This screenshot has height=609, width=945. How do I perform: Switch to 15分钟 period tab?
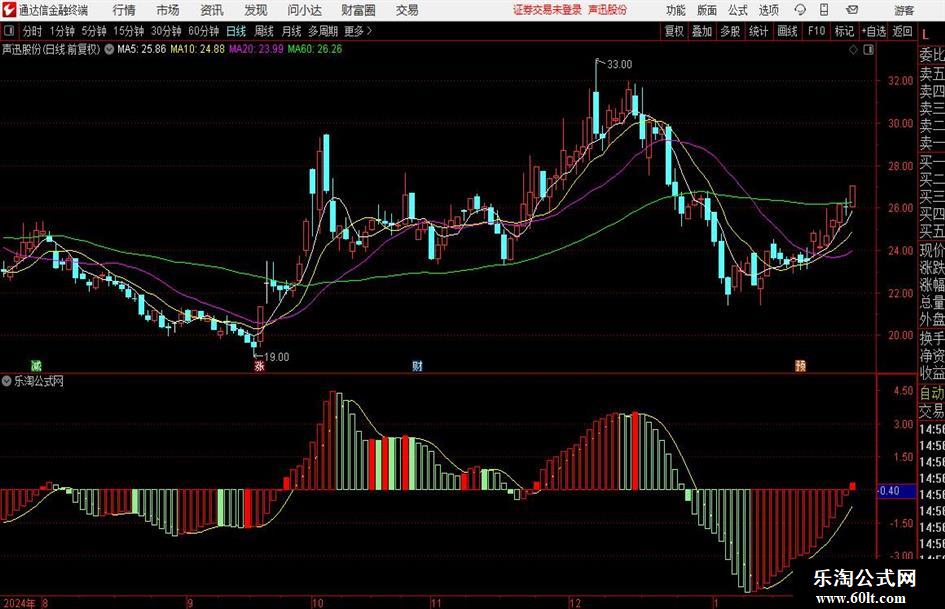point(129,31)
